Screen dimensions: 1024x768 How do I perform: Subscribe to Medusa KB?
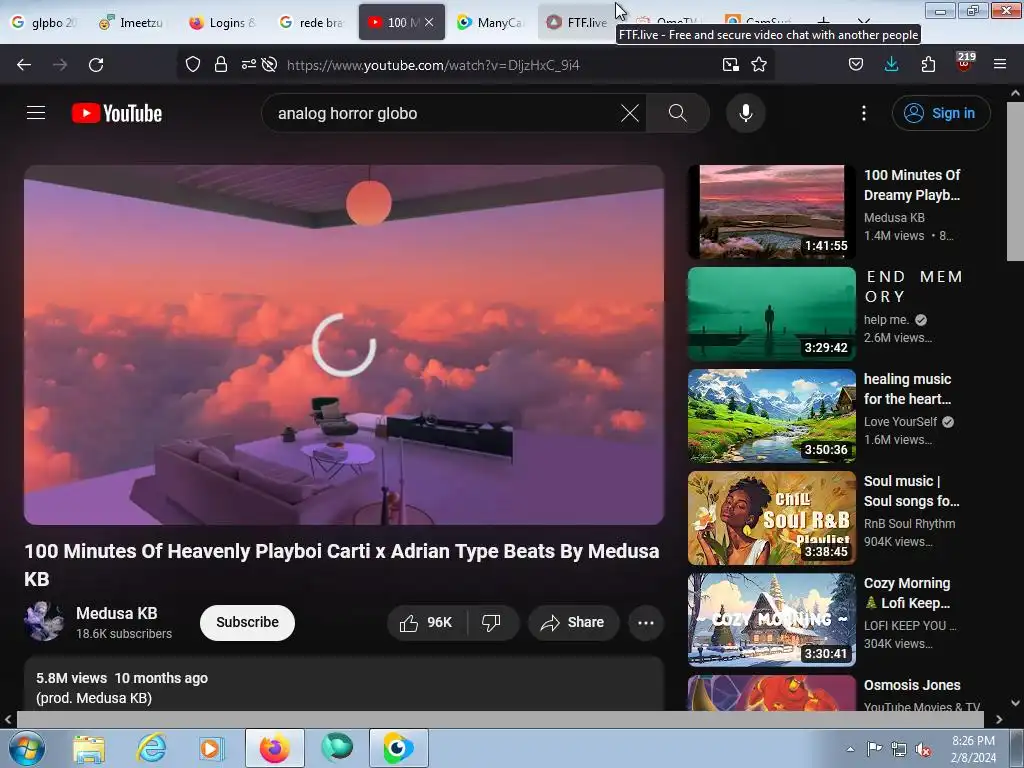(x=248, y=622)
